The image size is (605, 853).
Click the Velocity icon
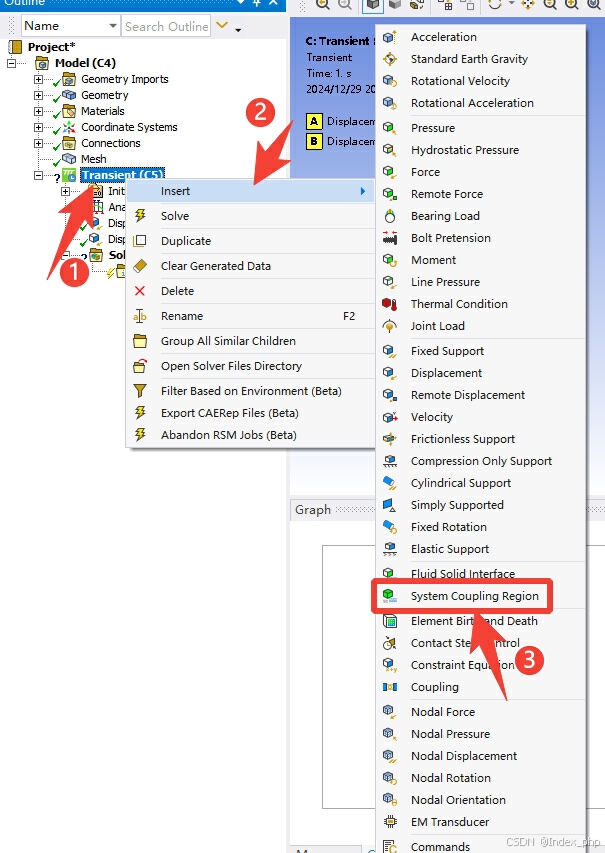390,417
